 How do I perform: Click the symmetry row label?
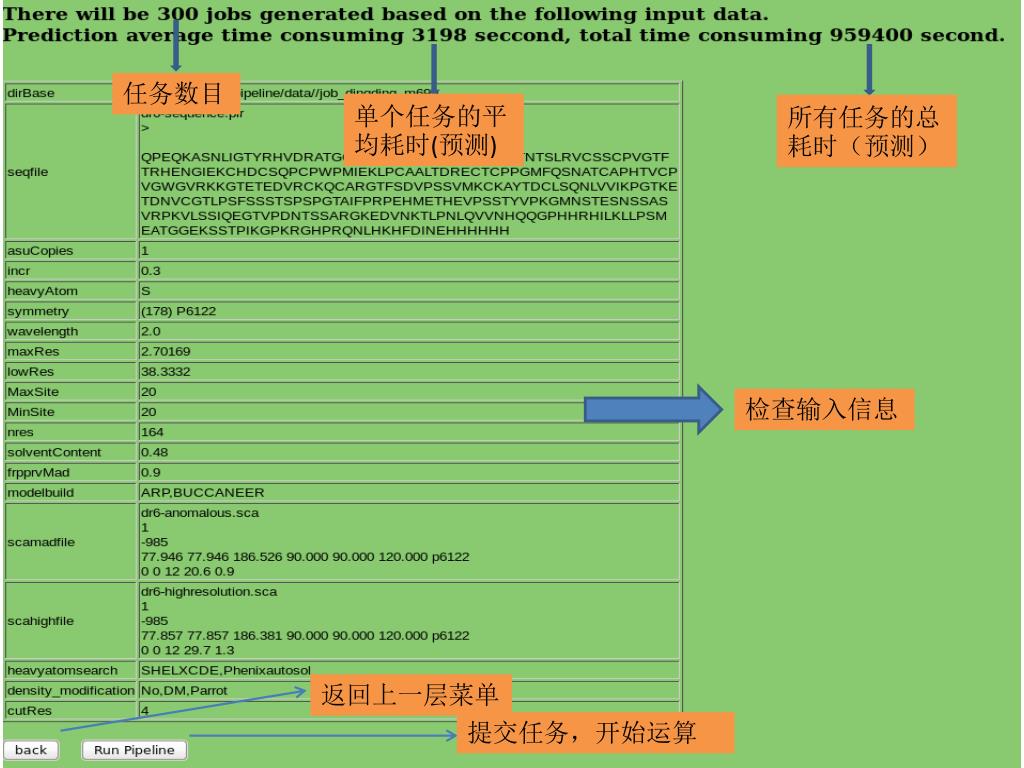tap(38, 312)
